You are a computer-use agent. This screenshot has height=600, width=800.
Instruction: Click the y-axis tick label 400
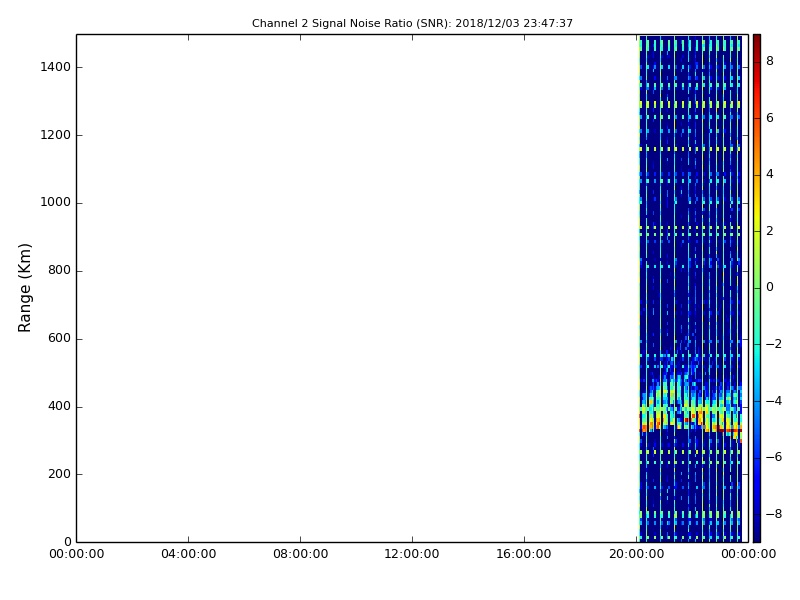click(x=59, y=407)
